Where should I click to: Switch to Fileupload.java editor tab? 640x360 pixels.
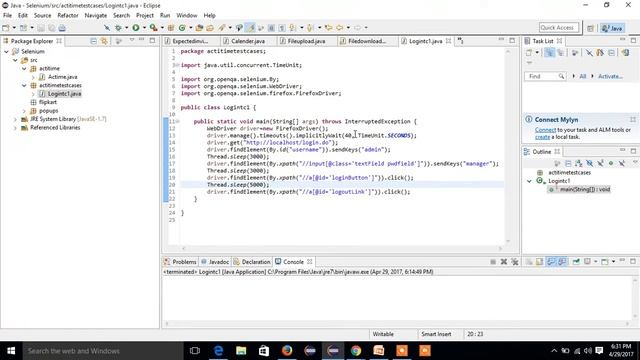tap(306, 41)
